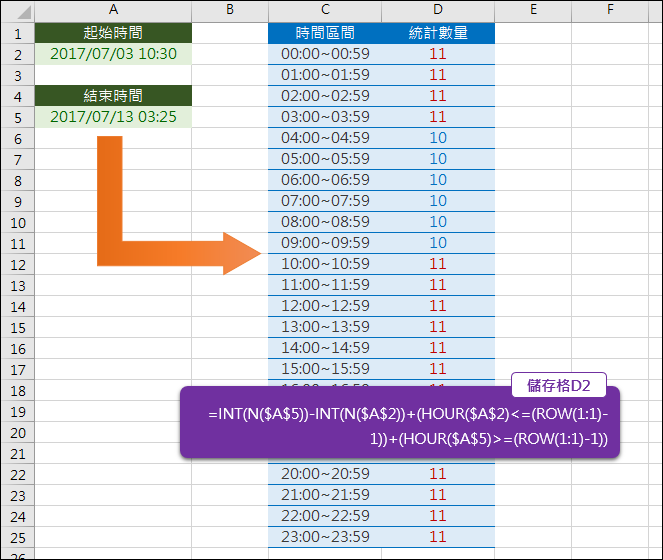Click count 10 beside 09:00~09:59
This screenshot has height=560, width=663.
(438, 243)
